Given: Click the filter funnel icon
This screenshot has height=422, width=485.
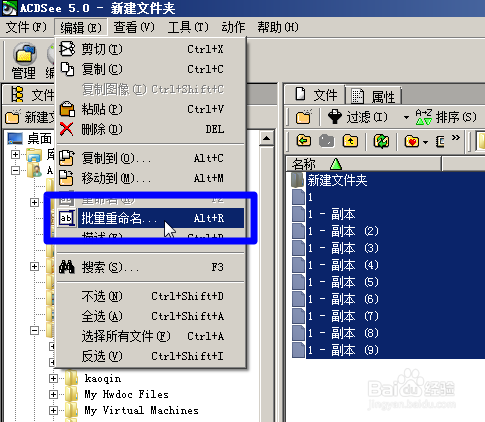Looking at the screenshot, I should pos(335,117).
